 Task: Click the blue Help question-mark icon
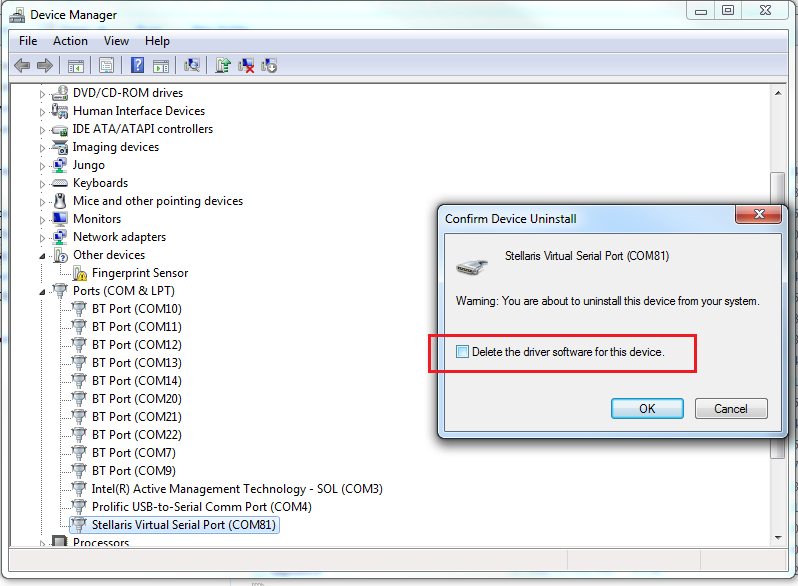[137, 65]
